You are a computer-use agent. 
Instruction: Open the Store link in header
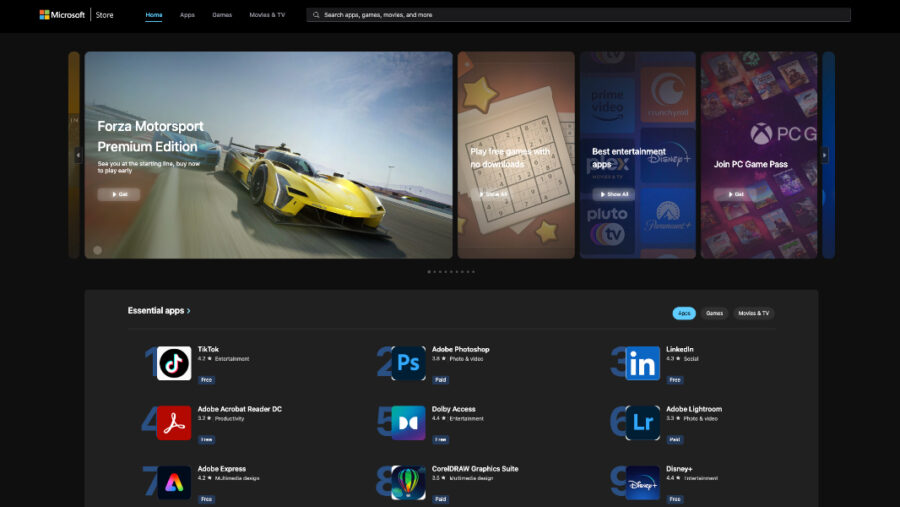pyautogui.click(x=104, y=15)
